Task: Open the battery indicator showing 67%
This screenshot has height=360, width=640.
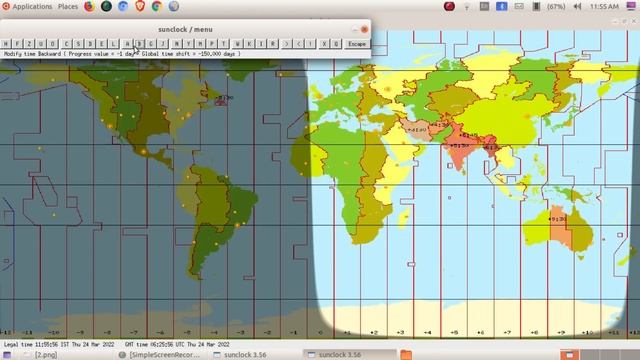Action: point(550,7)
